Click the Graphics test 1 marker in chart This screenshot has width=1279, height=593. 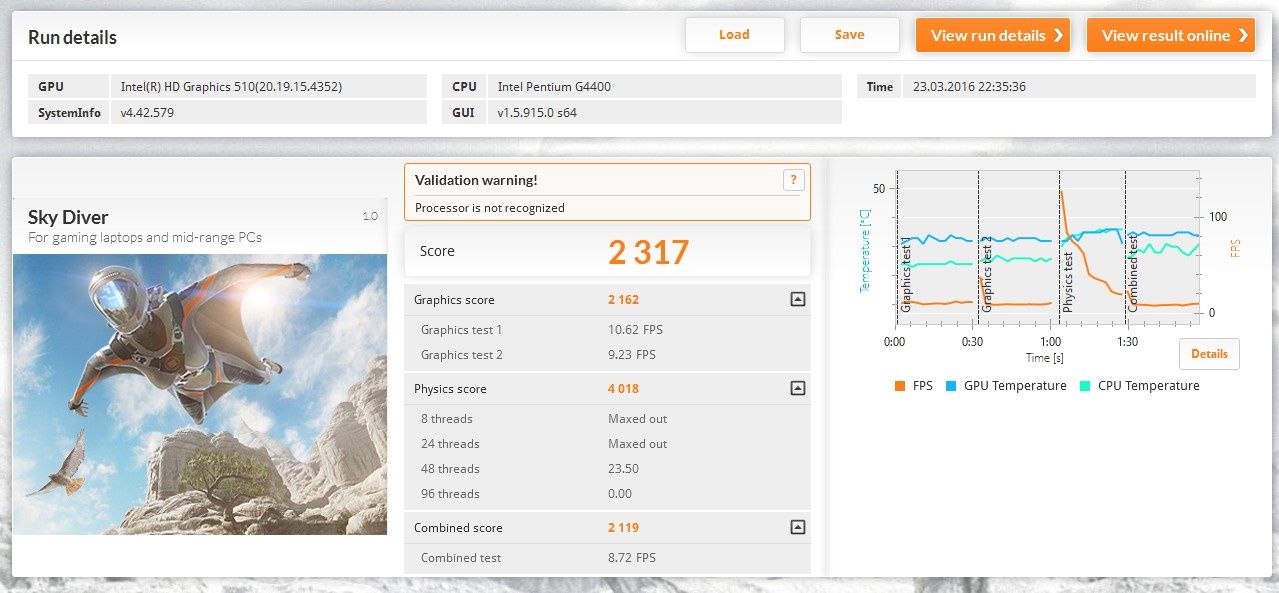[905, 275]
